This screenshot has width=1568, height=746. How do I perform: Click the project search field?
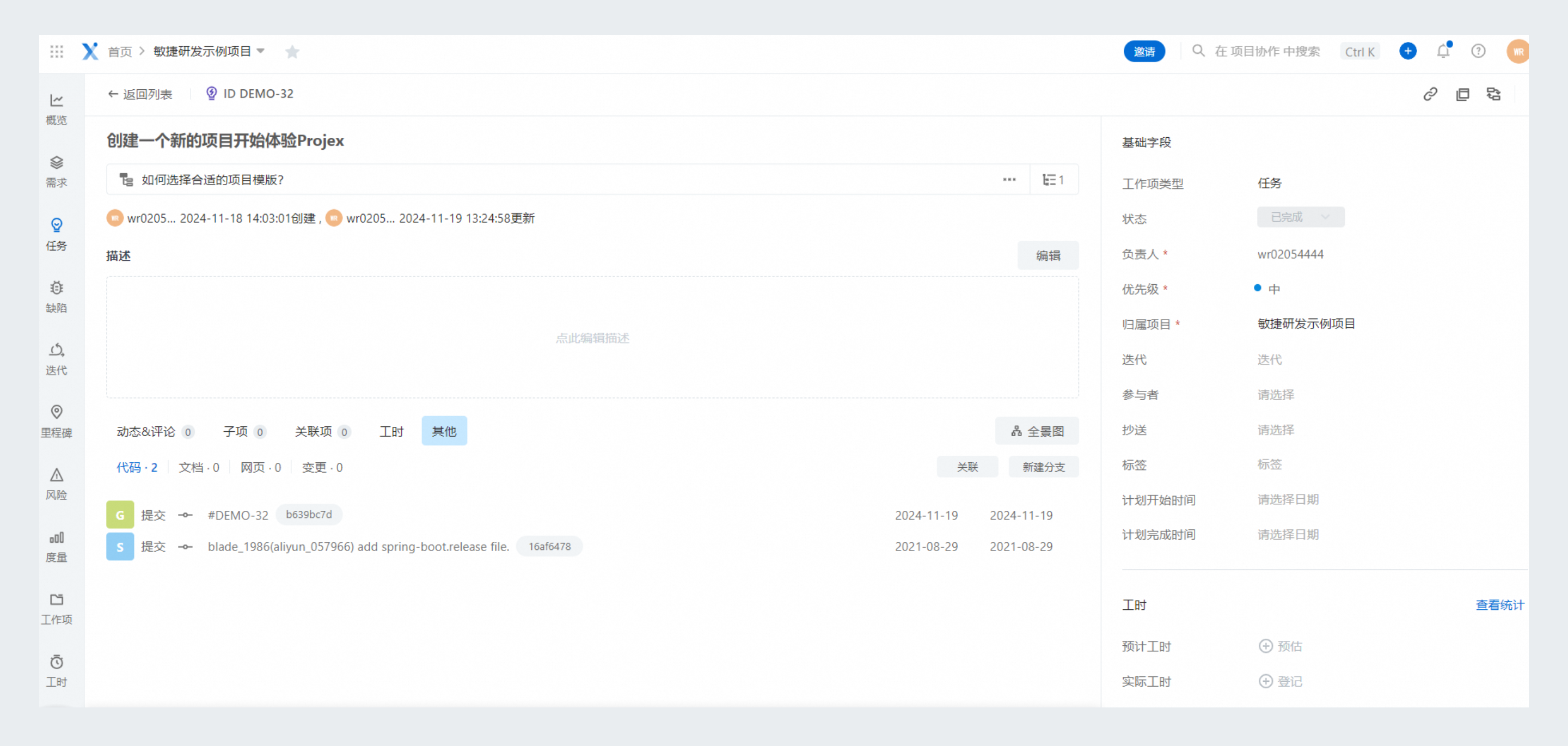1267,51
